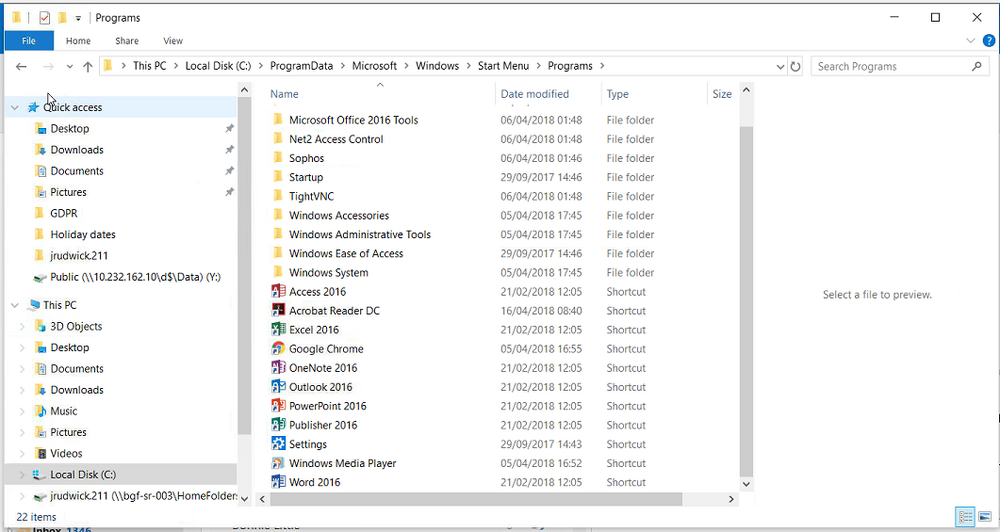
Task: Open the Share ribbon tab
Action: pyautogui.click(x=127, y=41)
